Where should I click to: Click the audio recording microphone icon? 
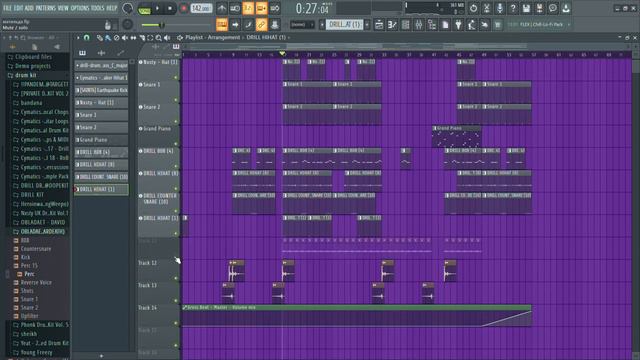click(500, 8)
